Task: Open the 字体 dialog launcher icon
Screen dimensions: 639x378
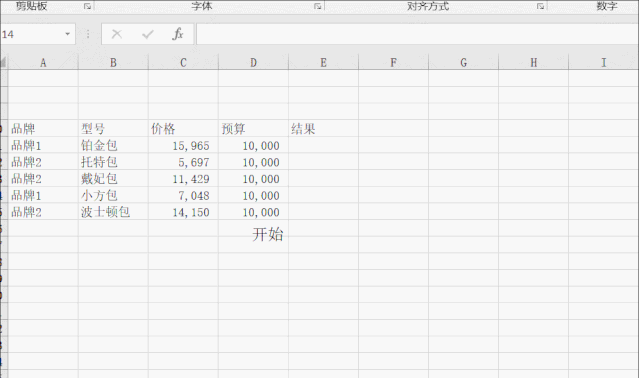Action: pos(317,6)
